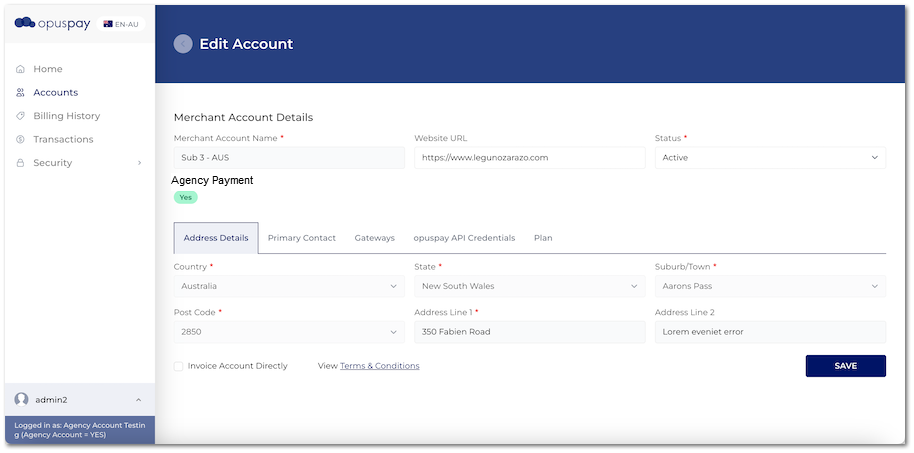This screenshot has width=914, height=453.
Task: Open the Country dropdown
Action: click(x=288, y=286)
